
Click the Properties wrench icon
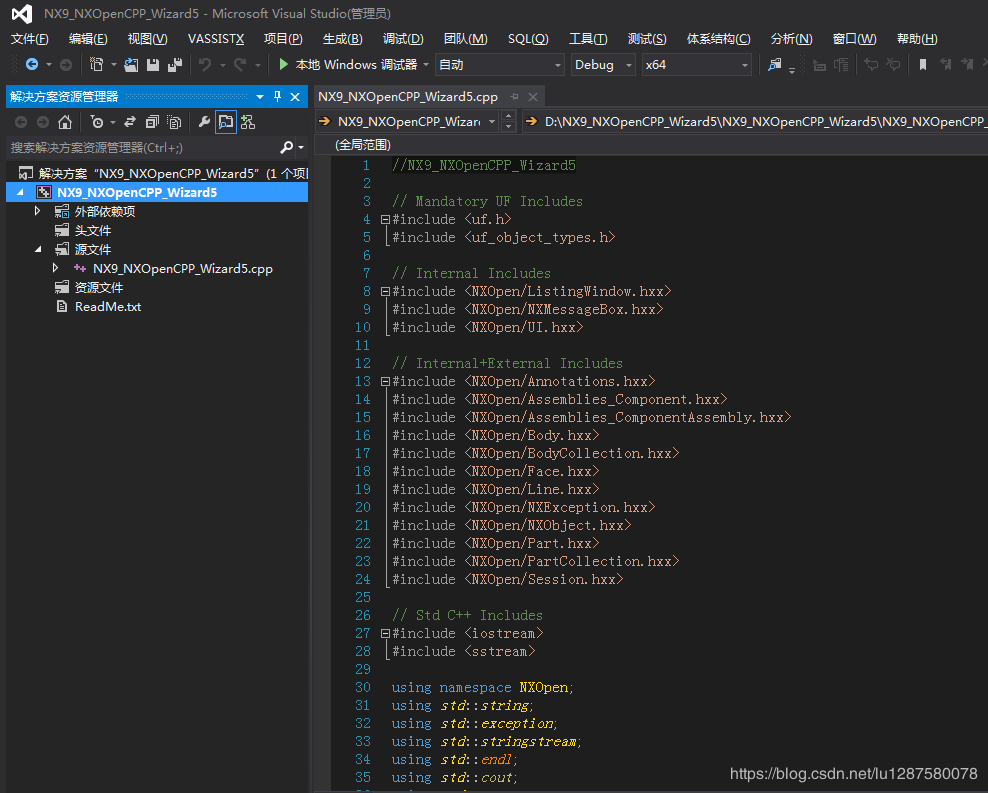[204, 122]
